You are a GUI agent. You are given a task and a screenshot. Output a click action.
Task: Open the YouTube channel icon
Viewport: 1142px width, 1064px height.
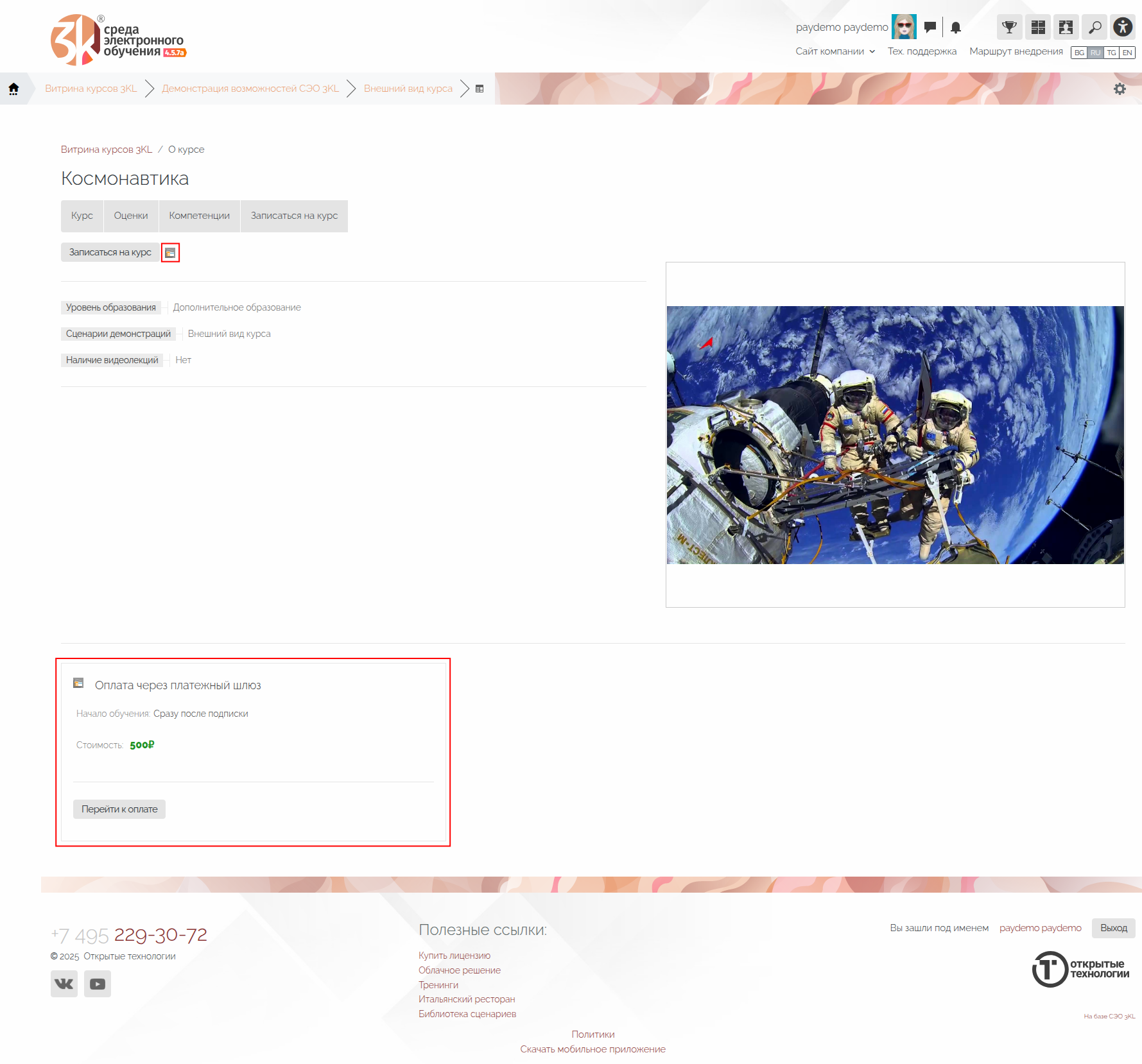click(x=98, y=984)
